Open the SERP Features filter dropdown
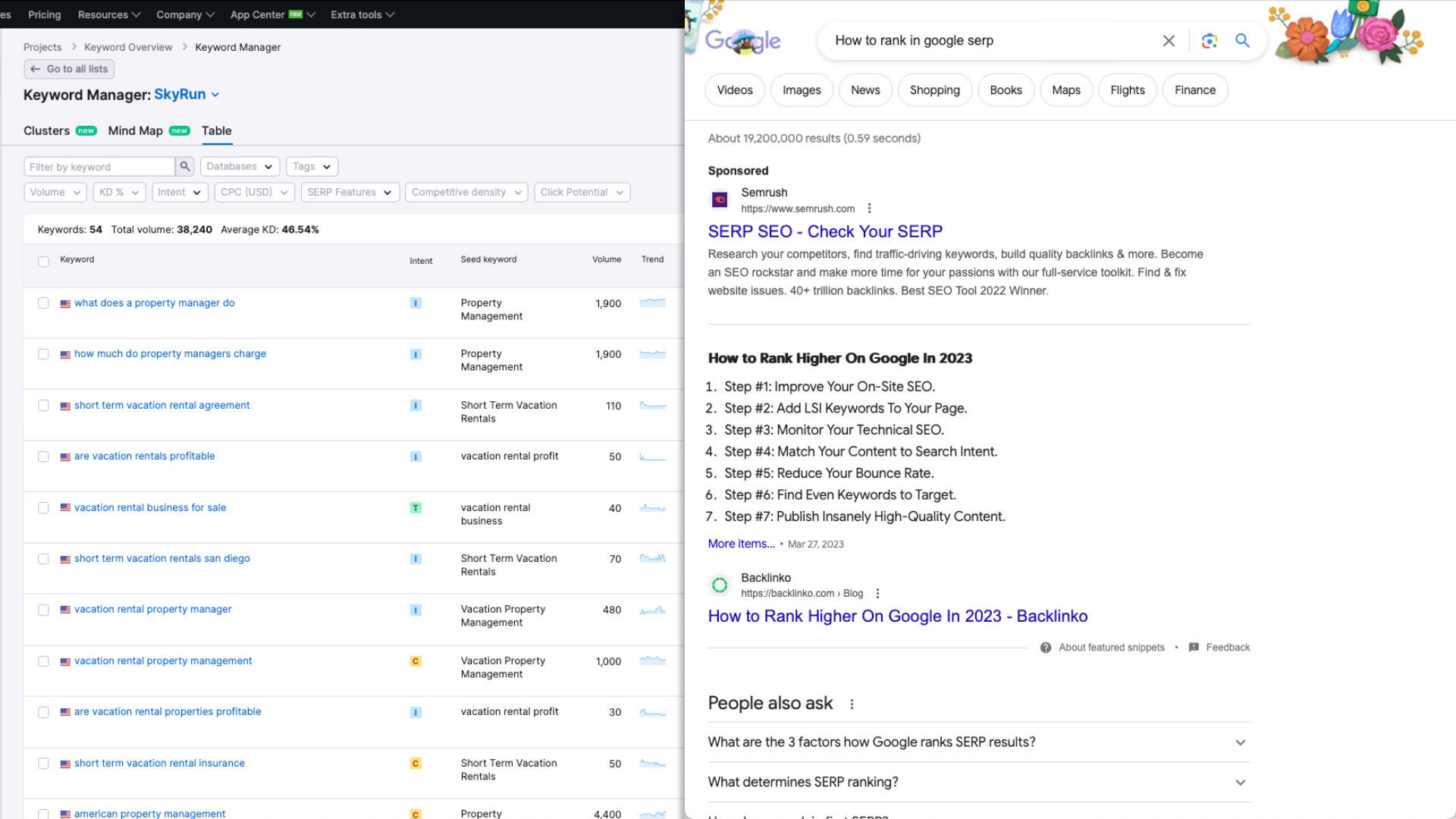 pos(349,193)
